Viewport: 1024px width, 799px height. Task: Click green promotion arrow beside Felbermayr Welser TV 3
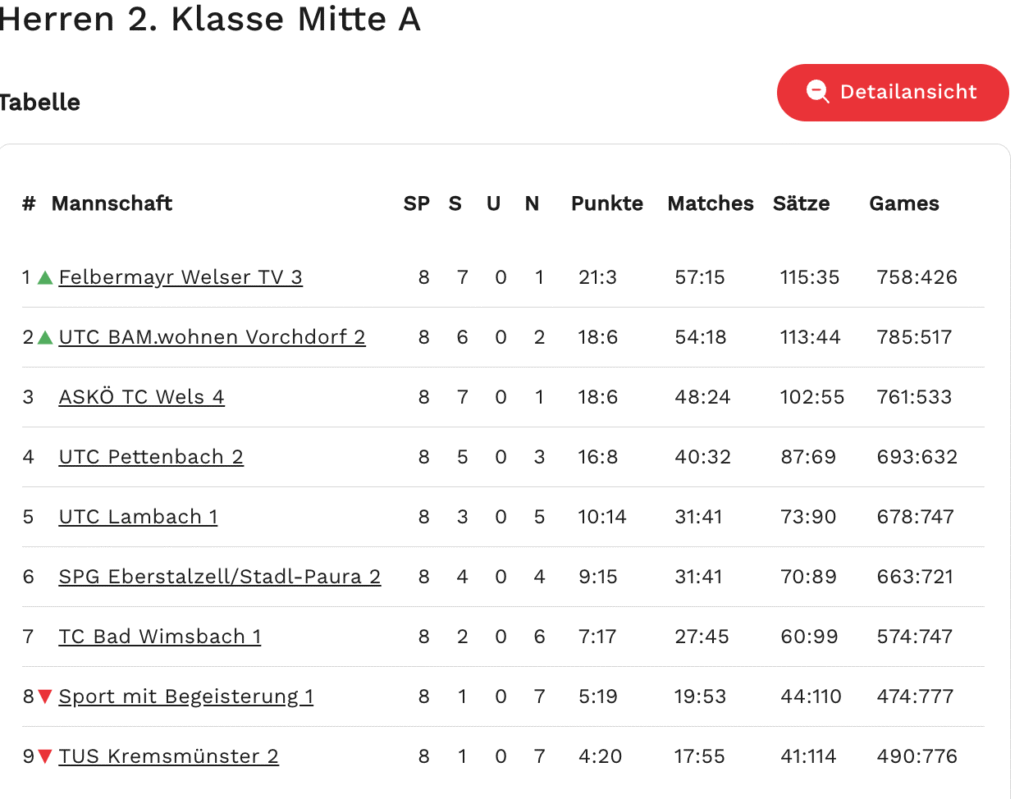coord(45,277)
